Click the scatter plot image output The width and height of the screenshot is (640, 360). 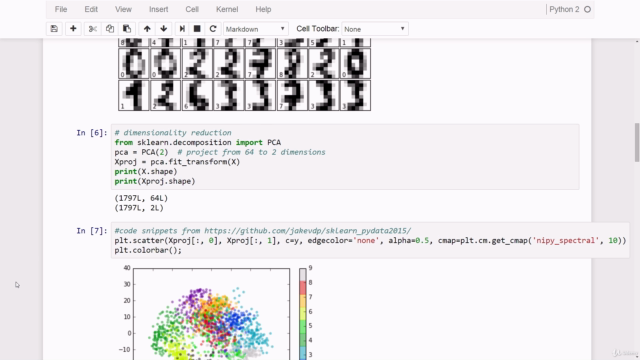click(211, 313)
